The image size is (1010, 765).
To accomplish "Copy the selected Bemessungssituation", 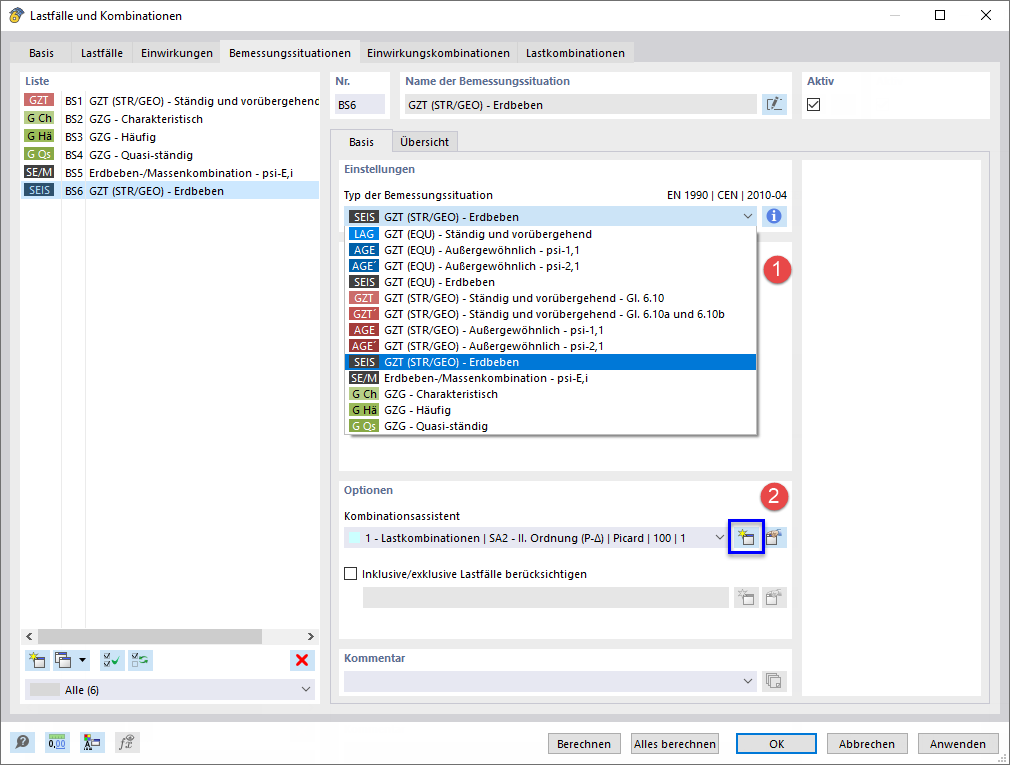I will (x=63, y=660).
